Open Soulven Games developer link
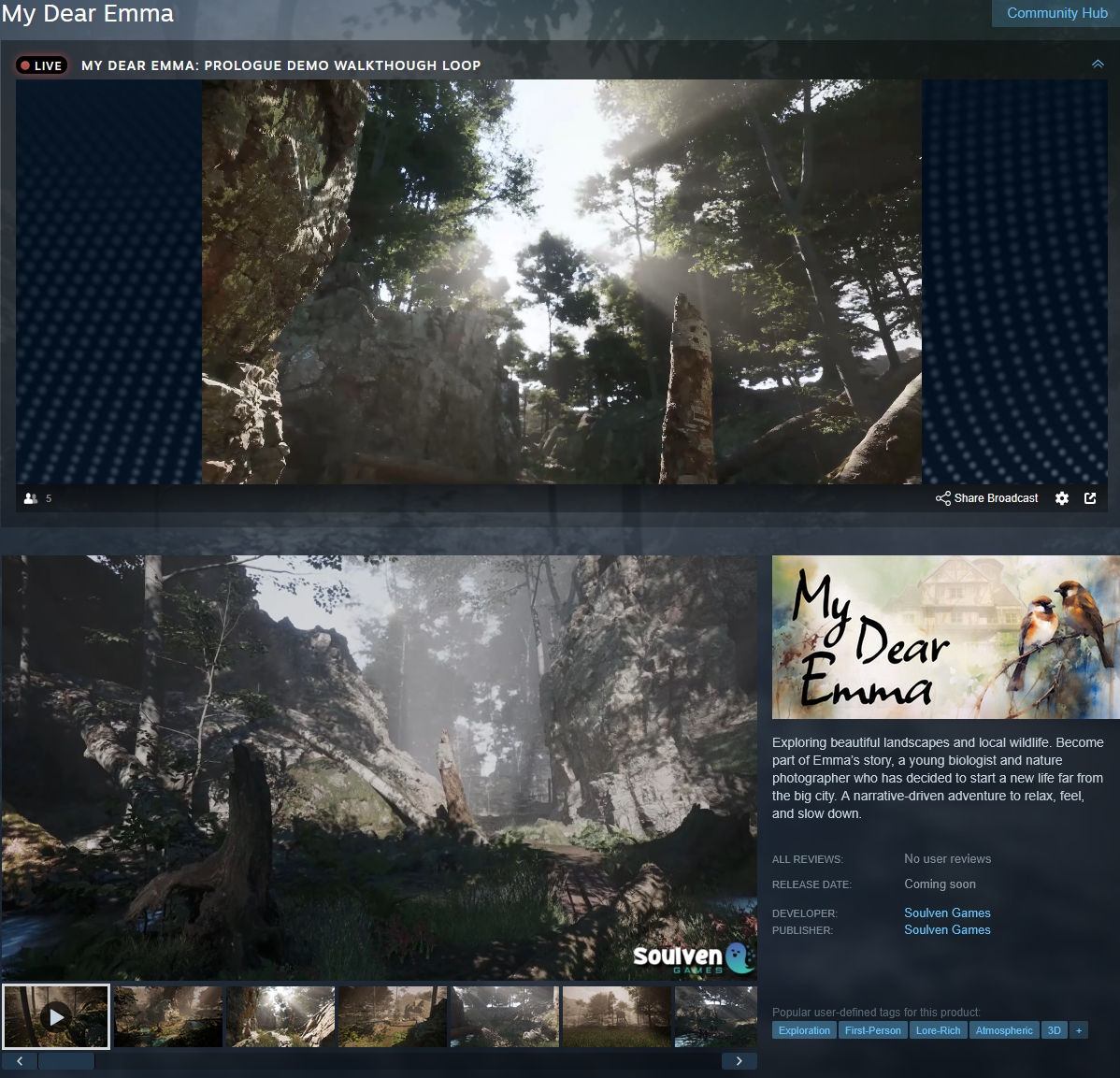The image size is (1120, 1078). click(947, 913)
